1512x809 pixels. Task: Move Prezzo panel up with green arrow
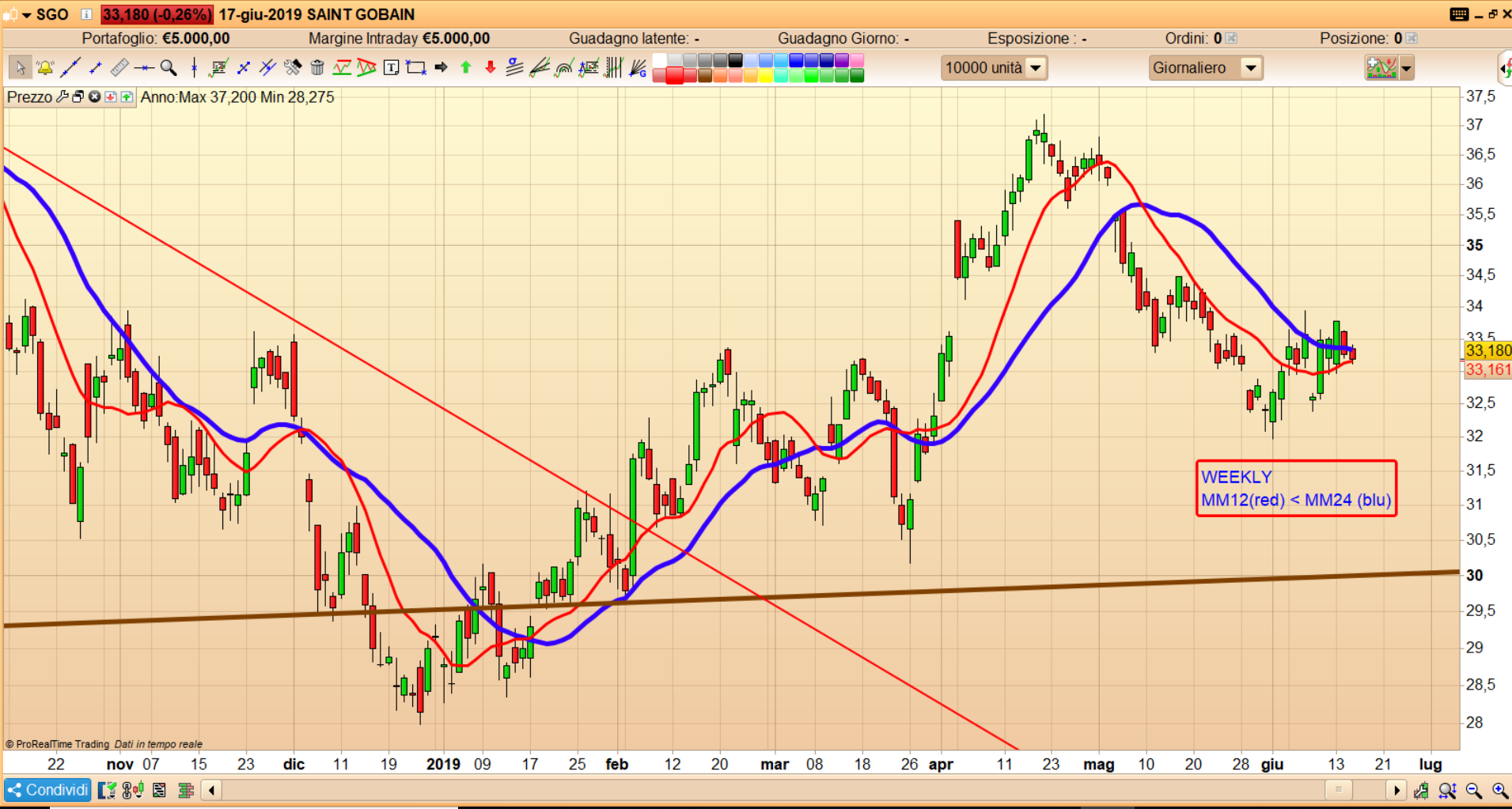tap(127, 96)
